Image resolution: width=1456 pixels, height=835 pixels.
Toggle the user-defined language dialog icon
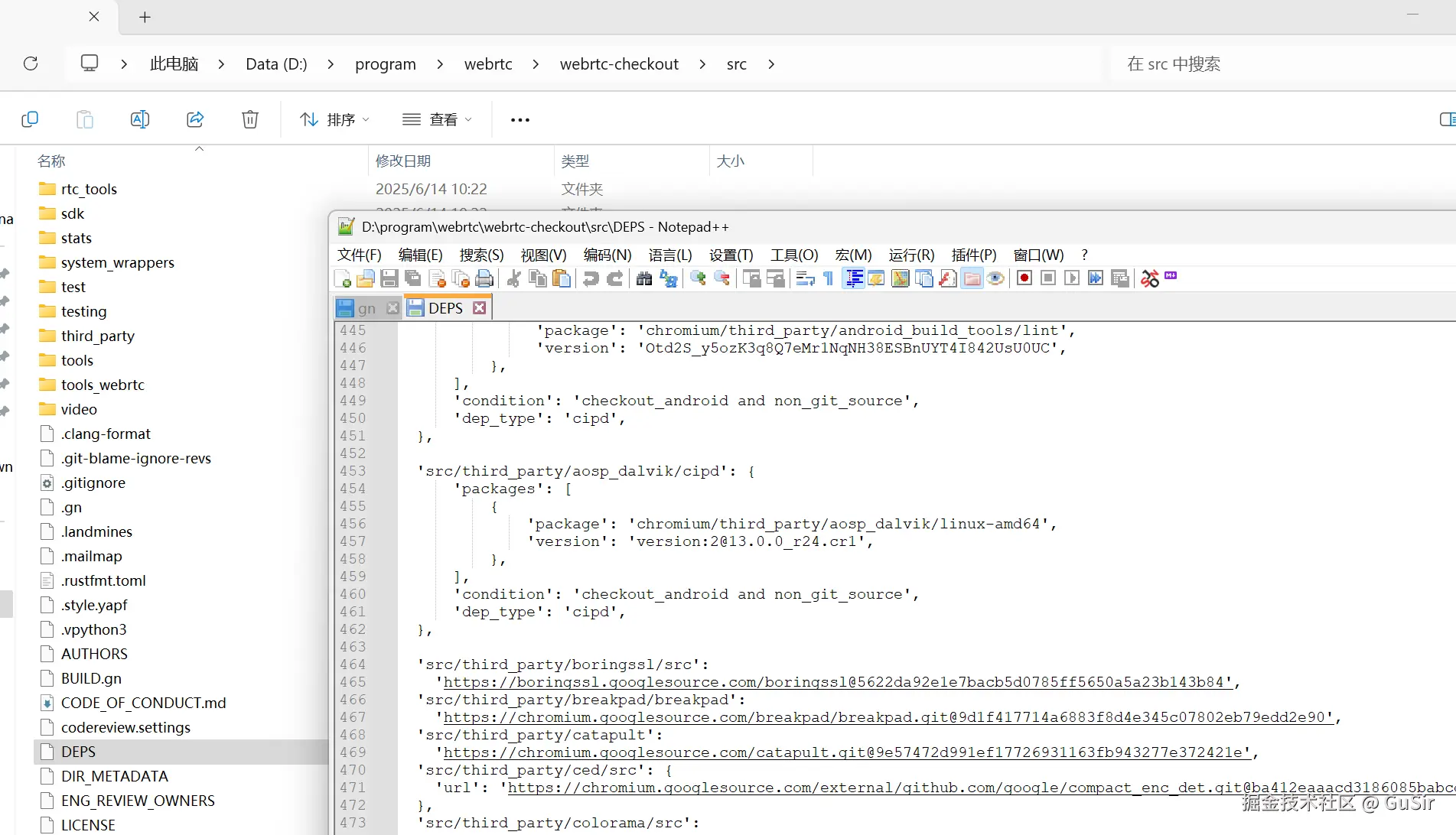(877, 279)
